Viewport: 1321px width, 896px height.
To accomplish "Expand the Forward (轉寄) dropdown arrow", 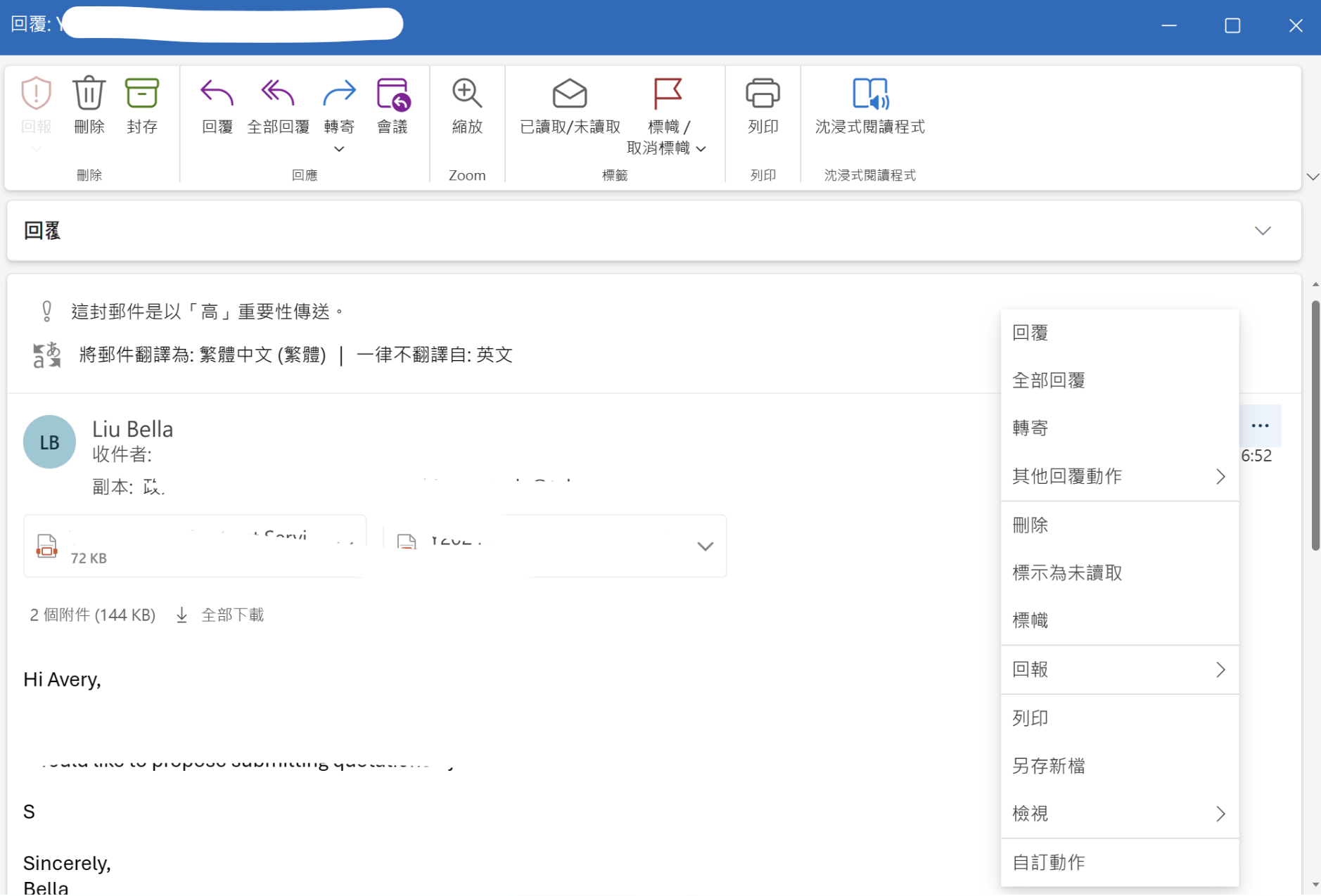I will point(339,149).
